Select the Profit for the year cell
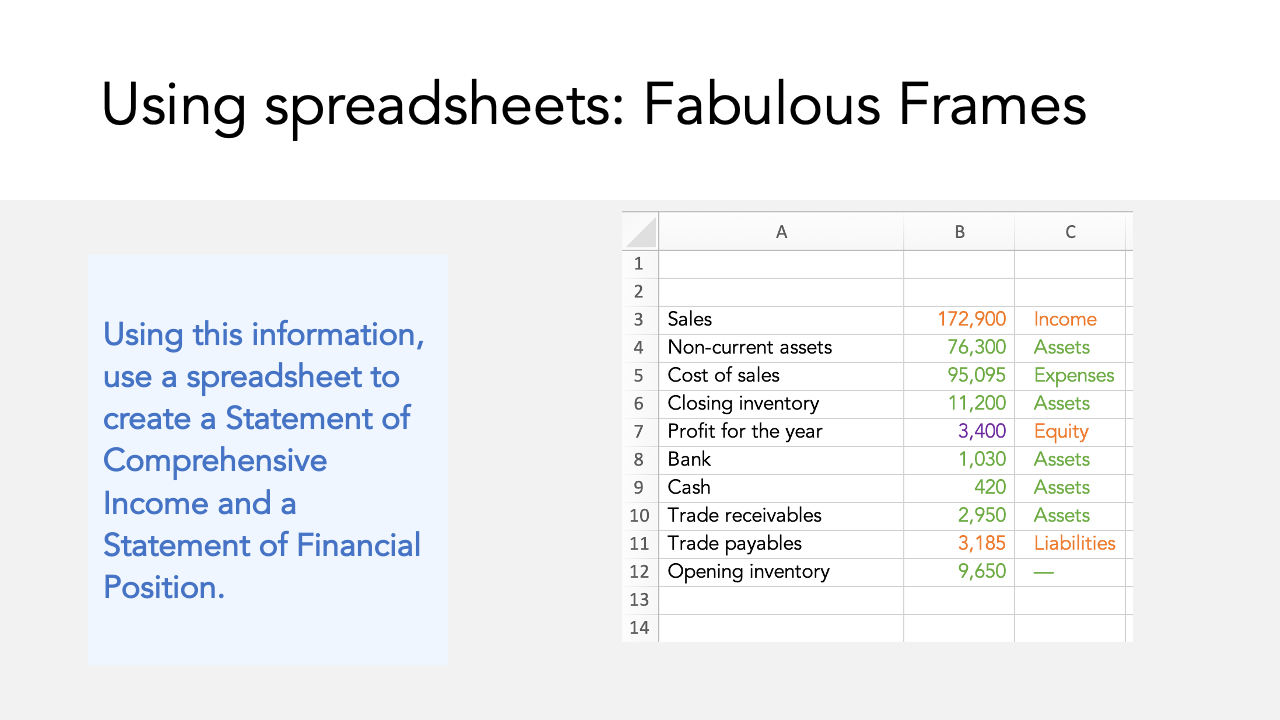The image size is (1280, 720). pyautogui.click(x=781, y=432)
